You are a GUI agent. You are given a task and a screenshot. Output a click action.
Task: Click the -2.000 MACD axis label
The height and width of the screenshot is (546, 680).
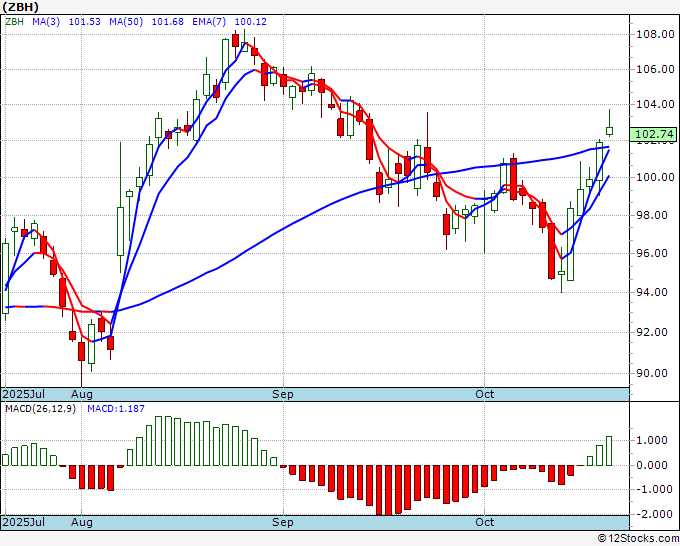point(653,514)
